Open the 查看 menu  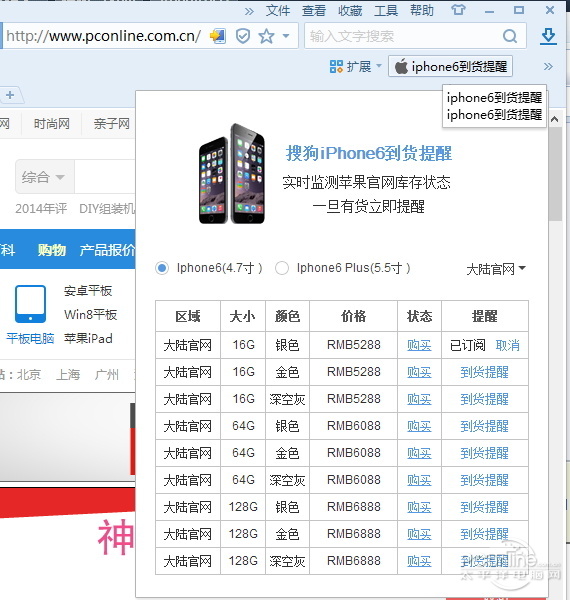click(x=314, y=10)
